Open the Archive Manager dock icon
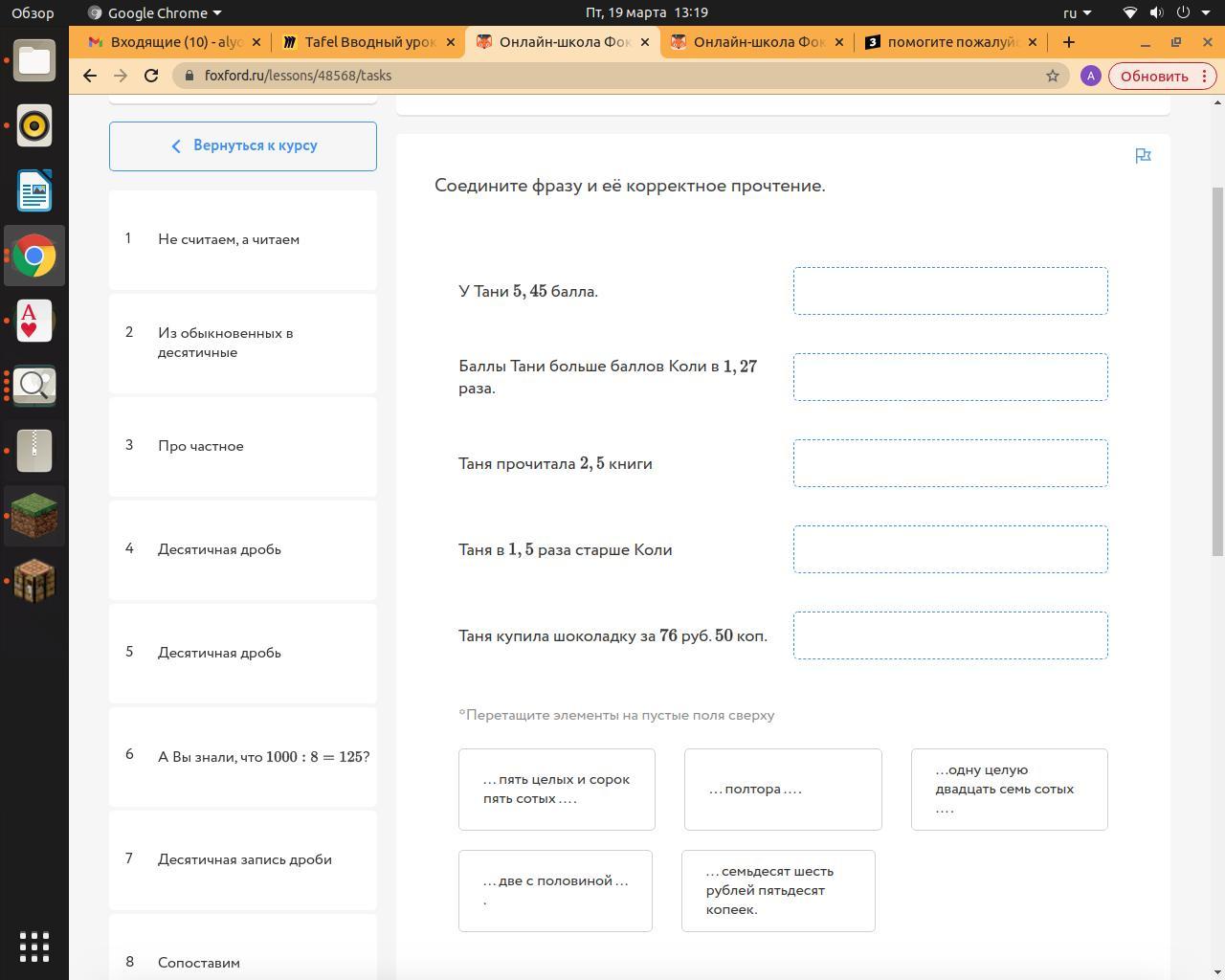The width and height of the screenshot is (1225, 980). point(34,451)
